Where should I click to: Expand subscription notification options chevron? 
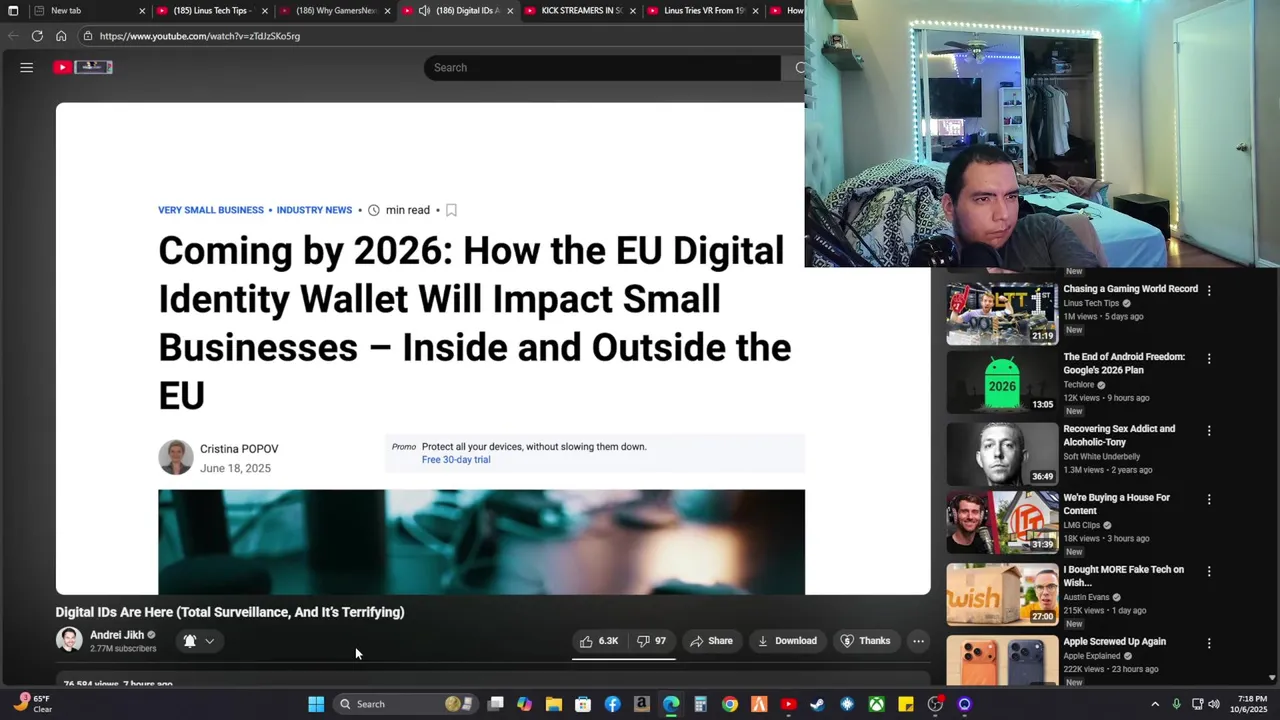(209, 641)
